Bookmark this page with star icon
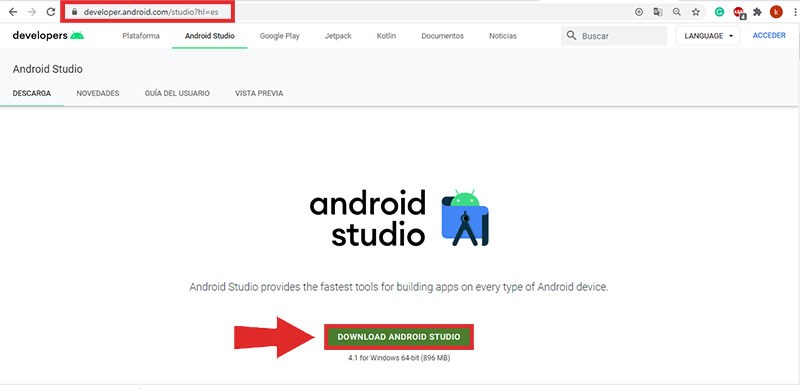Screen dimensions: 800x390 [x=695, y=12]
